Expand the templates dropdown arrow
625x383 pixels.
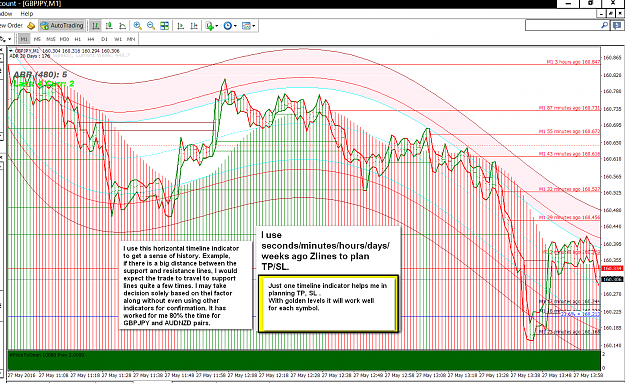pyautogui.click(x=254, y=26)
